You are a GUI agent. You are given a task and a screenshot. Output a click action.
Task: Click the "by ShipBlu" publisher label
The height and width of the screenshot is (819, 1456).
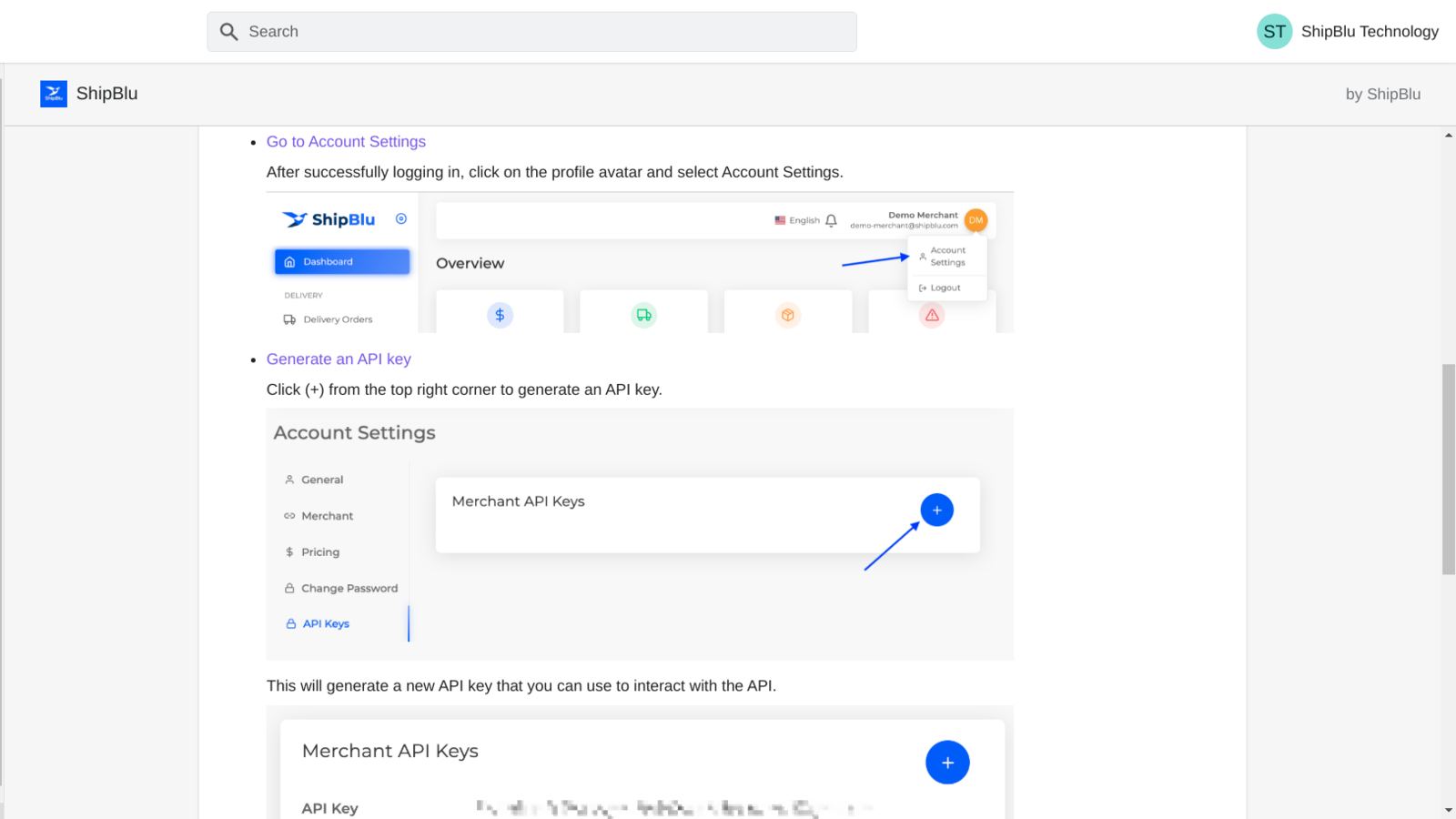click(1383, 95)
